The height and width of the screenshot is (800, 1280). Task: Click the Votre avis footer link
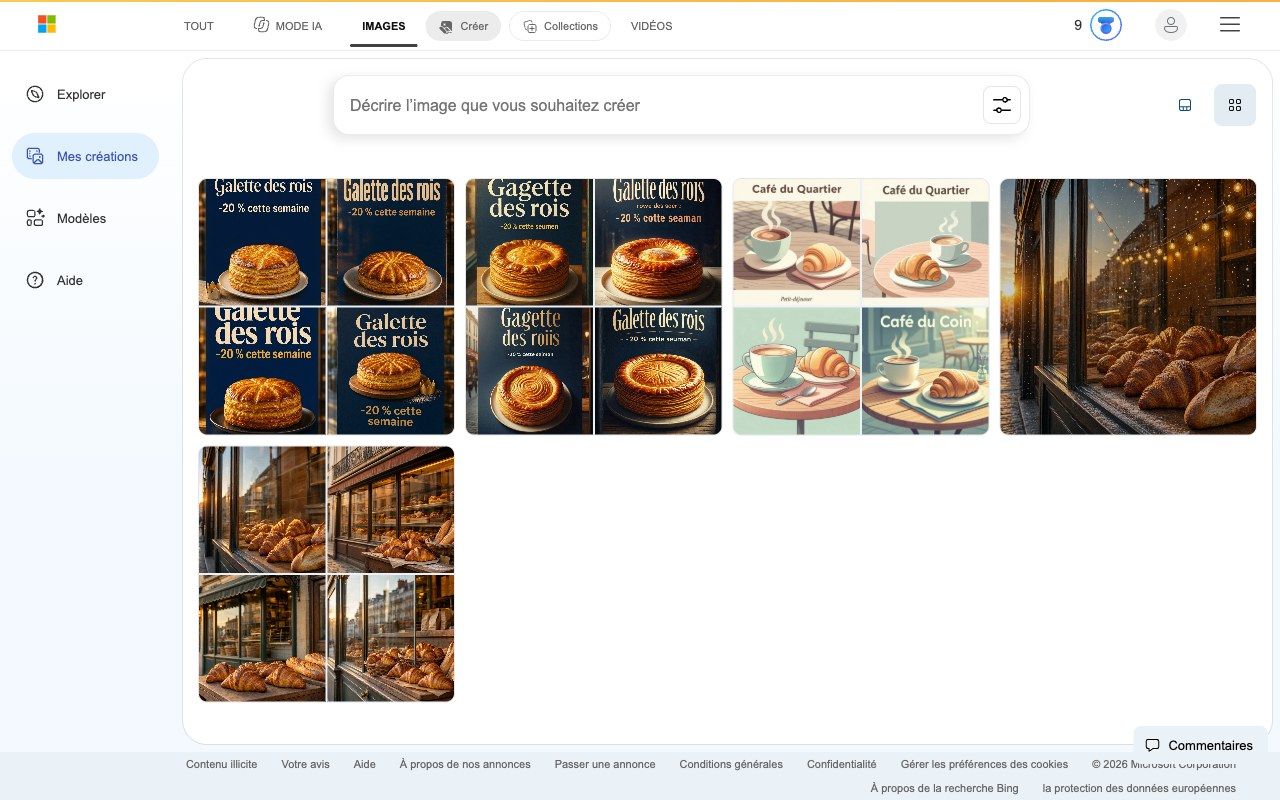[305, 764]
